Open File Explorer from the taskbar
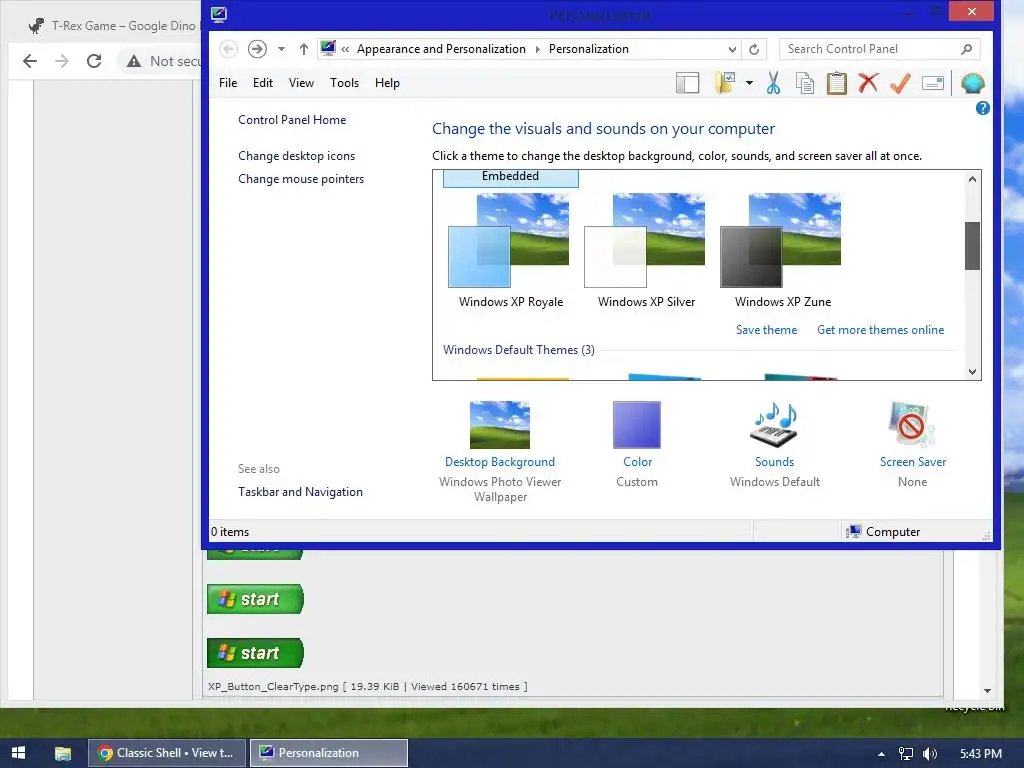The width and height of the screenshot is (1024, 768). tap(63, 753)
